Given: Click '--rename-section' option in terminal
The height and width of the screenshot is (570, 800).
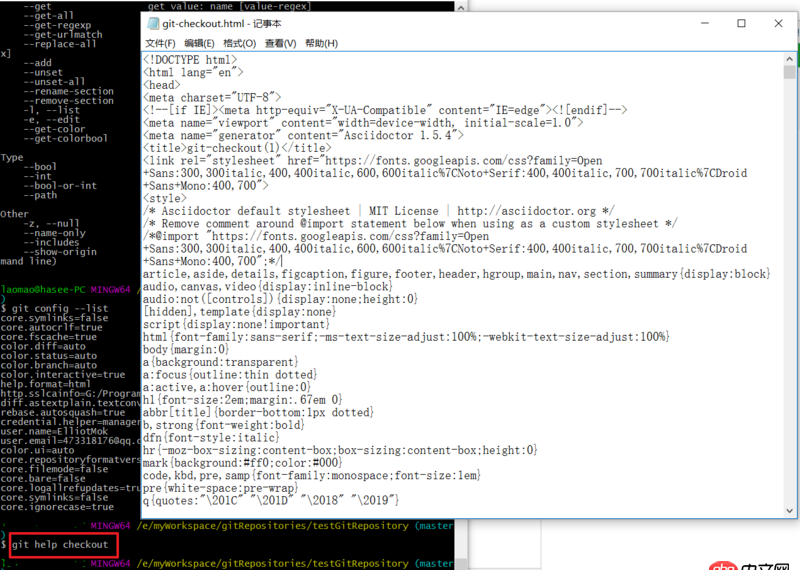Looking at the screenshot, I should [68, 91].
